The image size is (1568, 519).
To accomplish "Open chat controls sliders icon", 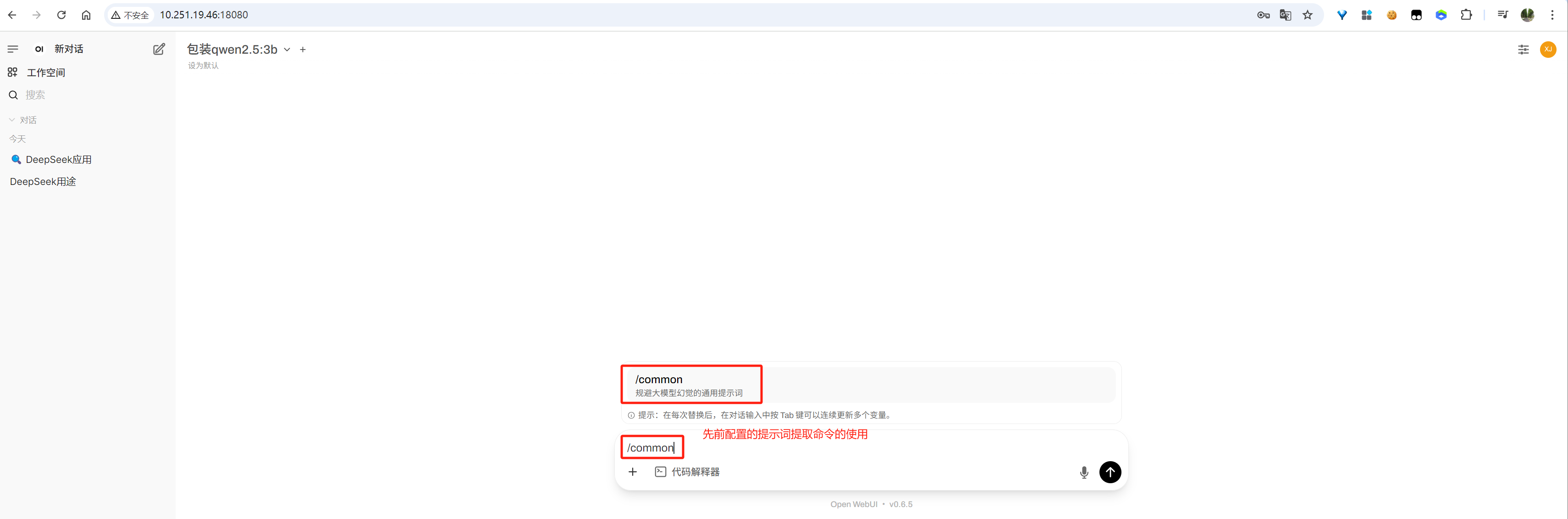I will (1523, 50).
